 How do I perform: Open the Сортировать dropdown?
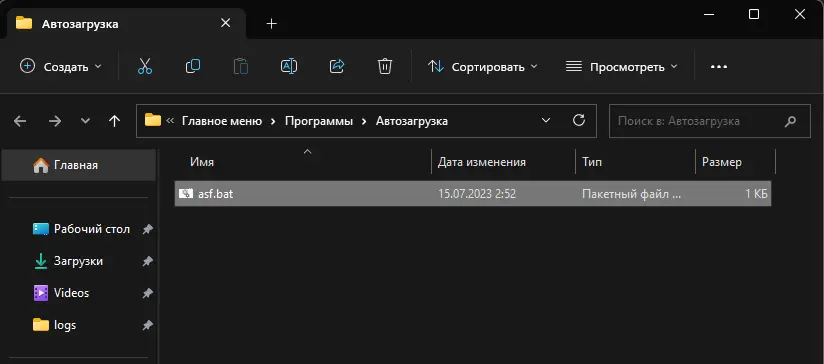pos(482,67)
